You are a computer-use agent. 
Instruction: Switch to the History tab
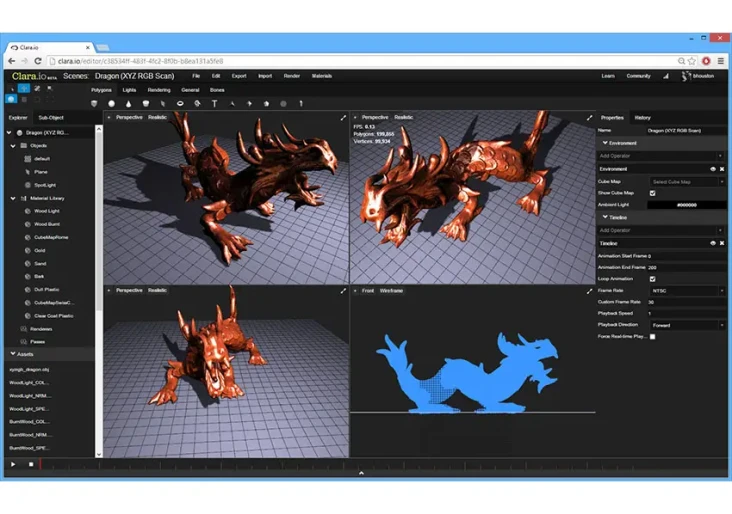click(642, 118)
